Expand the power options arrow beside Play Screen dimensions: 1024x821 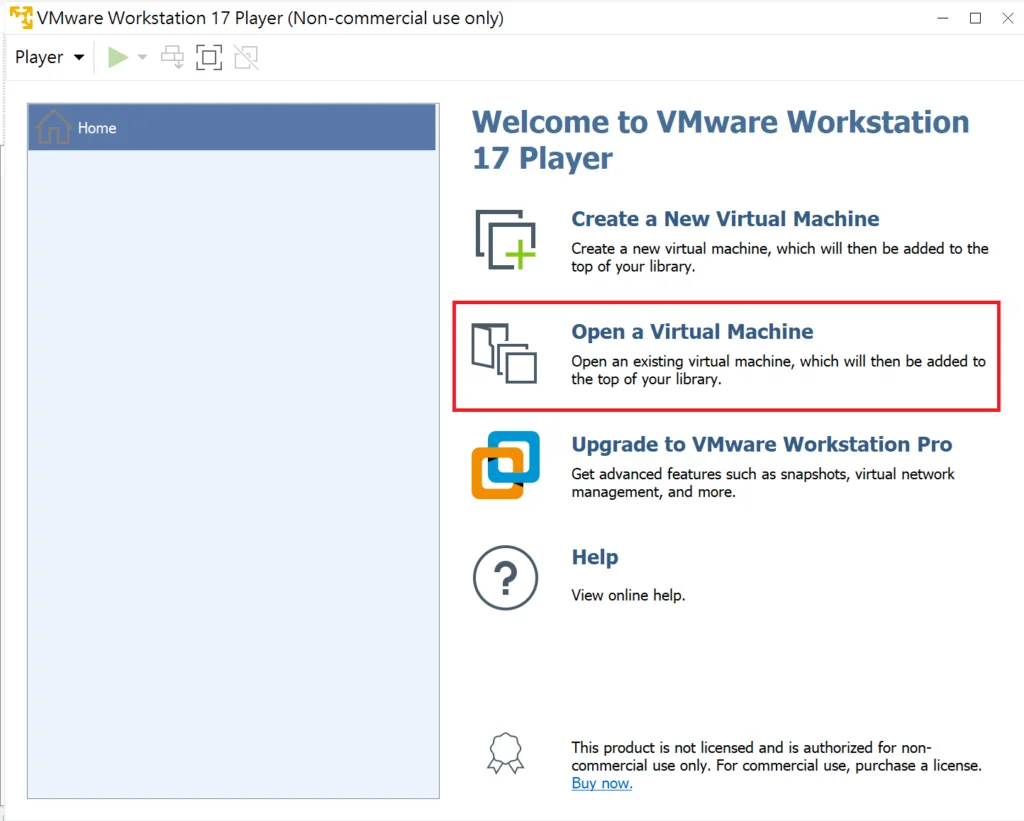coord(142,57)
